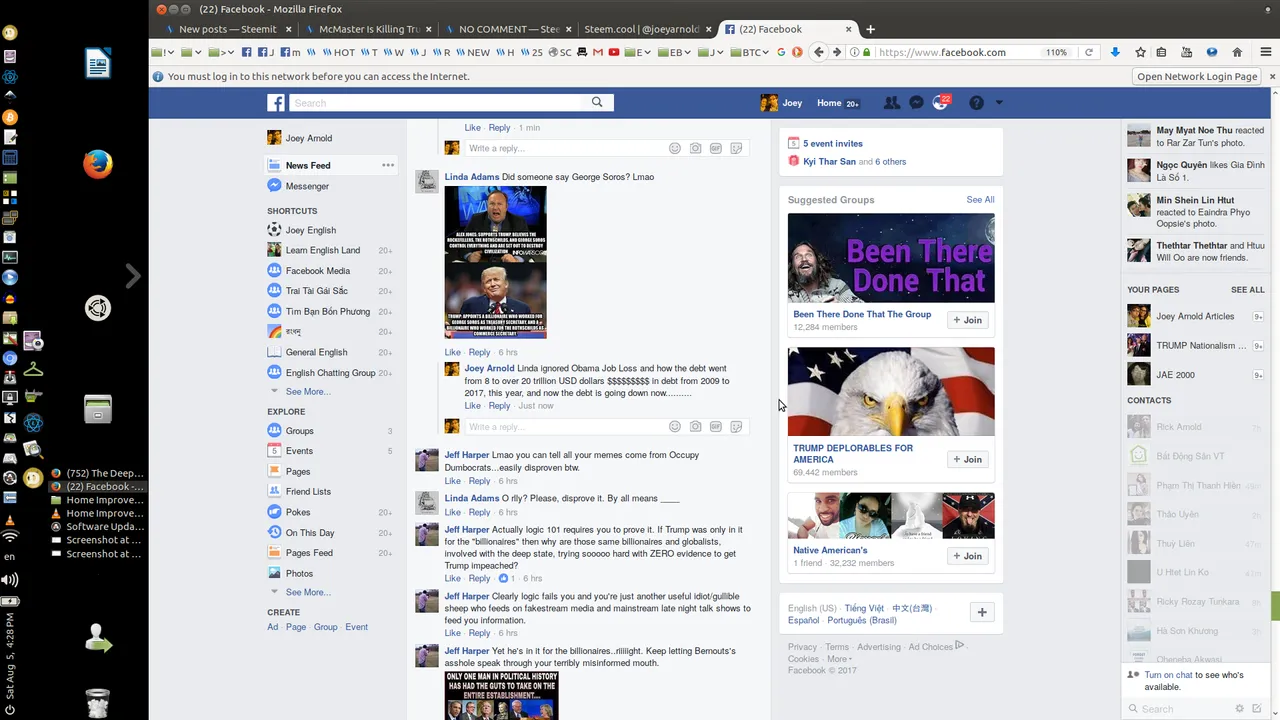Open chat settings gear icon

tap(1240, 708)
